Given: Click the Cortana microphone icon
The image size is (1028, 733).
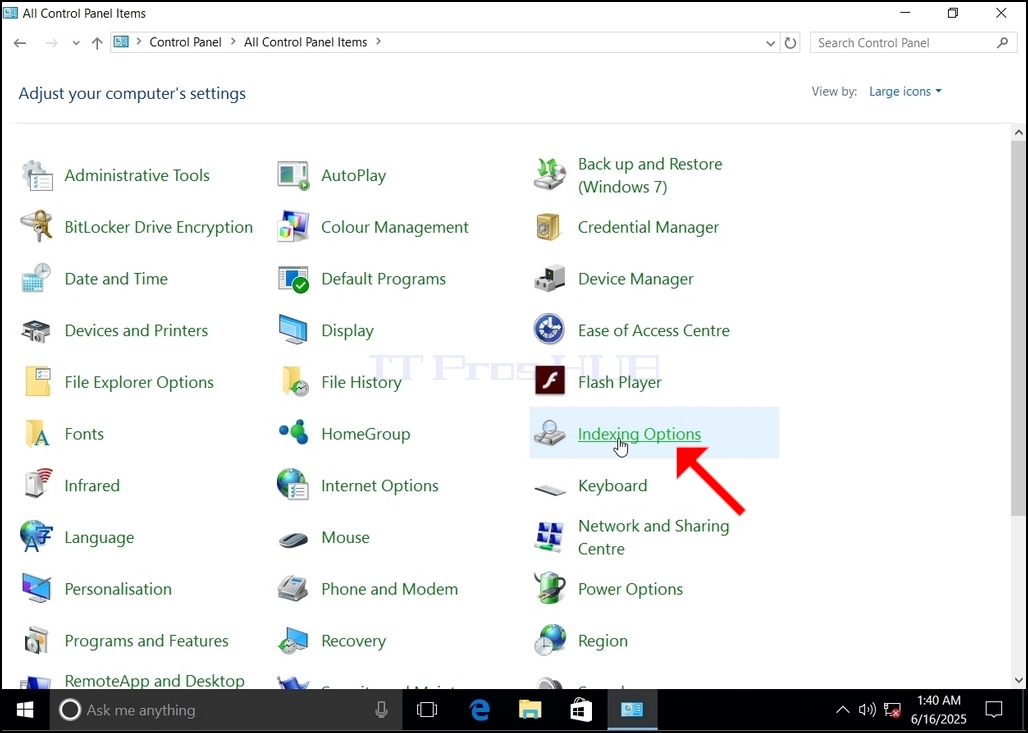Looking at the screenshot, I should tap(381, 709).
